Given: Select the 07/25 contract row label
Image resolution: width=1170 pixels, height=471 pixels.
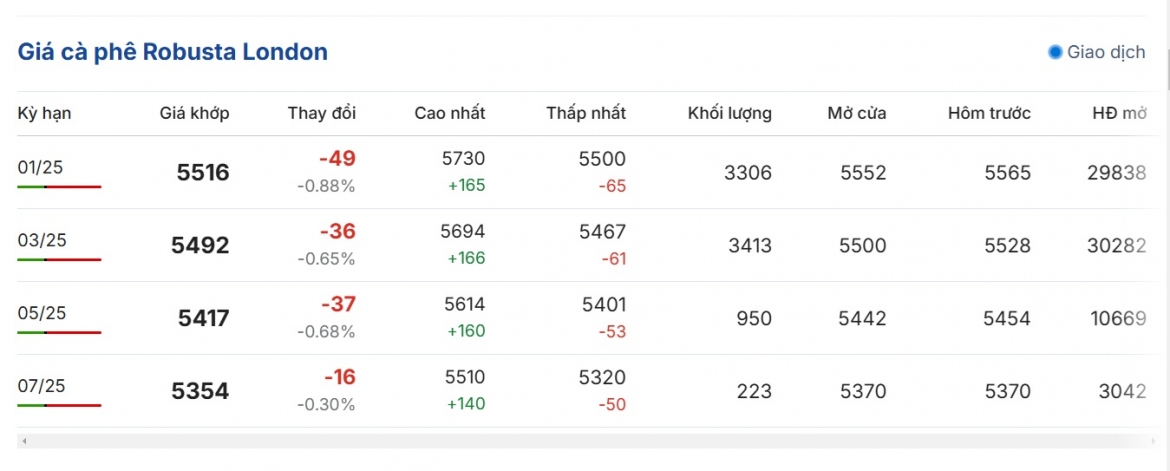Looking at the screenshot, I should point(42,386).
